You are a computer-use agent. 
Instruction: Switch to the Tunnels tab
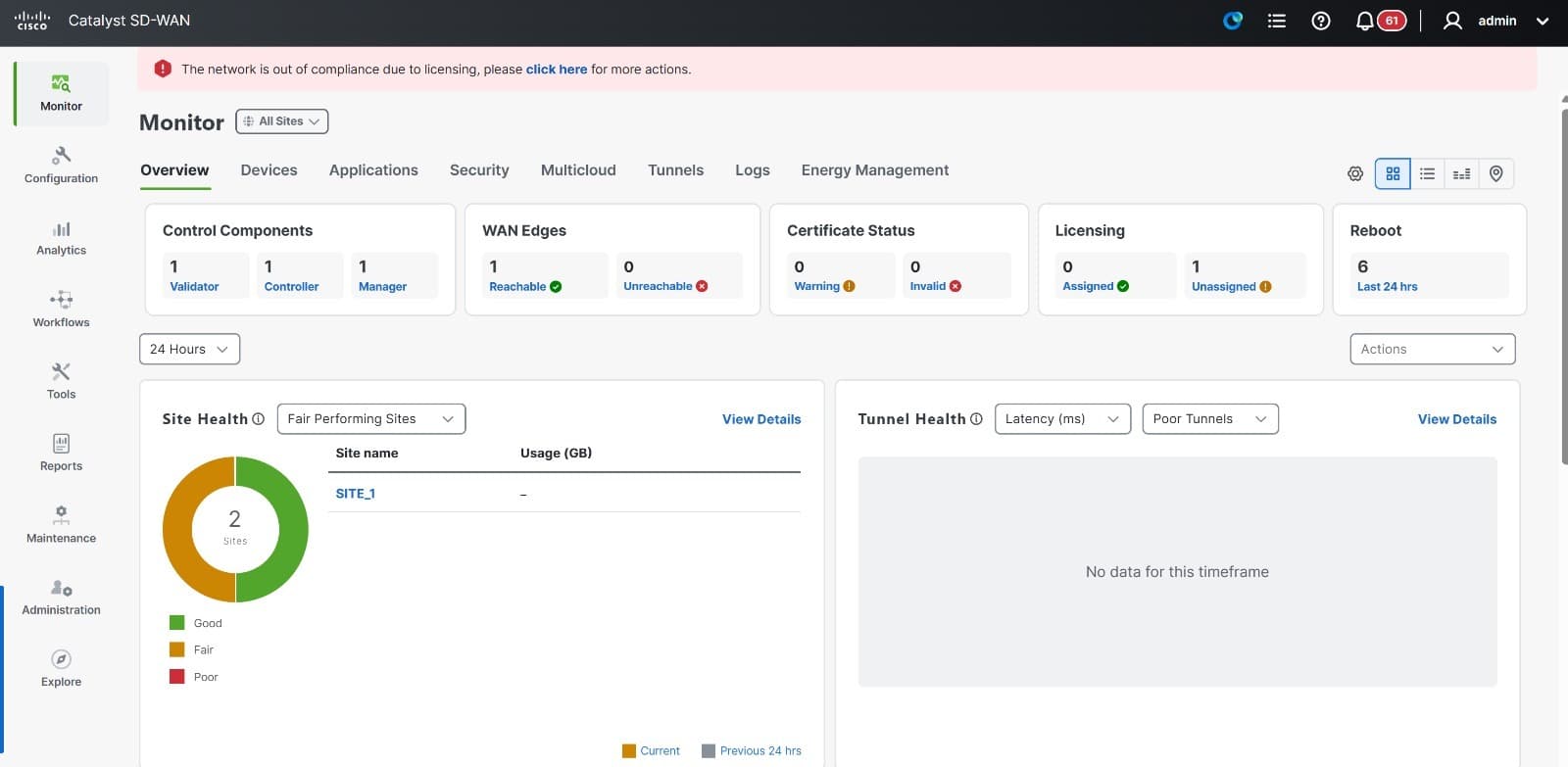(675, 170)
